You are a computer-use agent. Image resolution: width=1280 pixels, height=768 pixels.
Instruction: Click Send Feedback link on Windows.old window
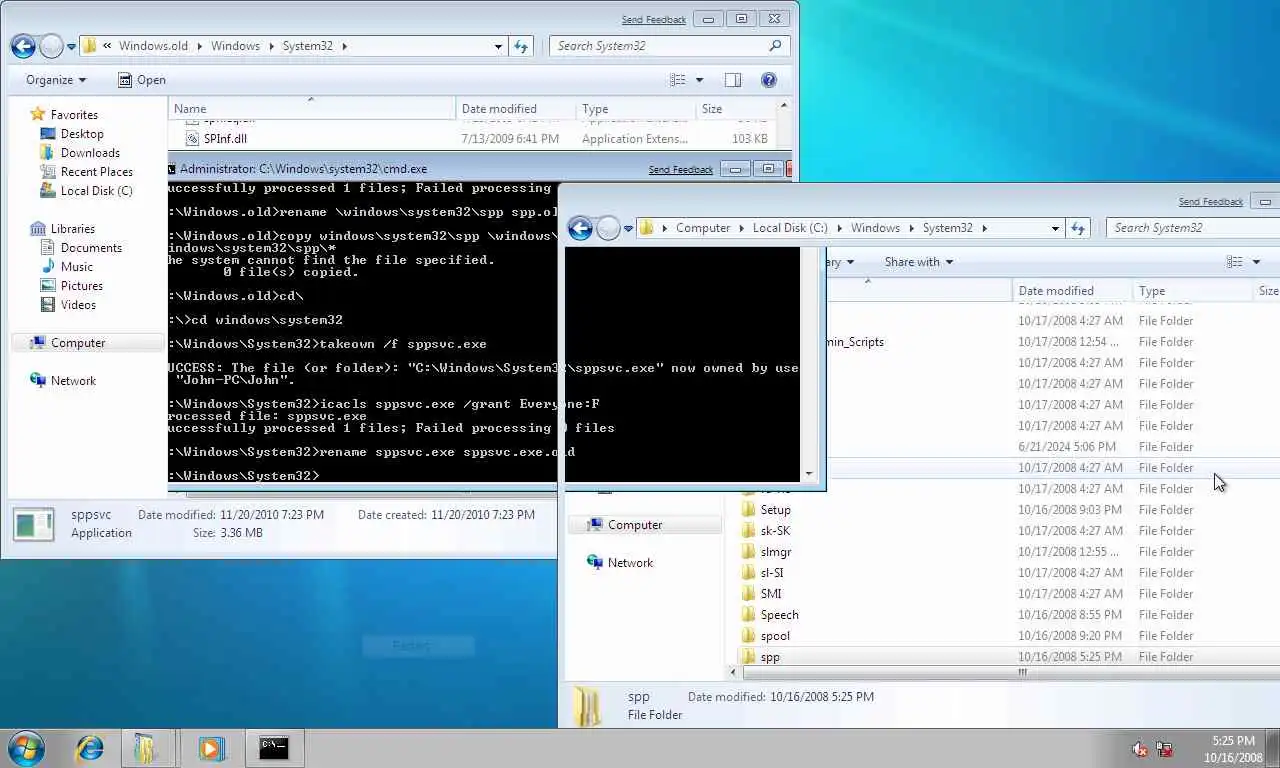click(654, 20)
